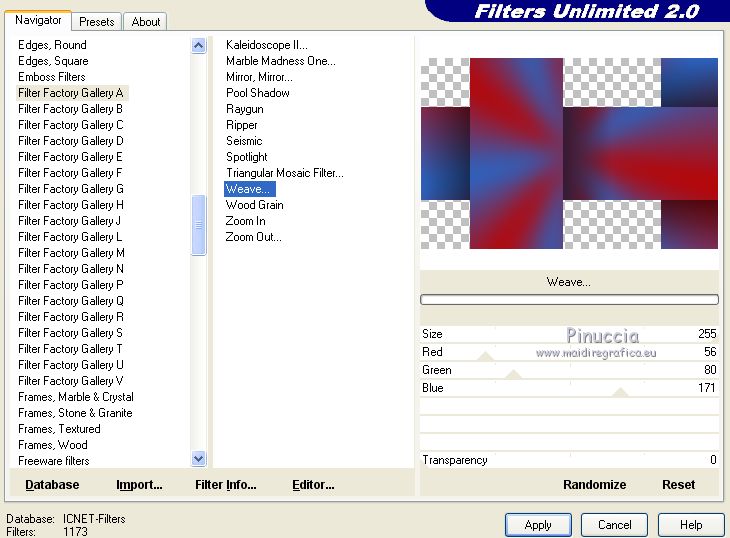Choose the Seismic filter

click(x=244, y=141)
